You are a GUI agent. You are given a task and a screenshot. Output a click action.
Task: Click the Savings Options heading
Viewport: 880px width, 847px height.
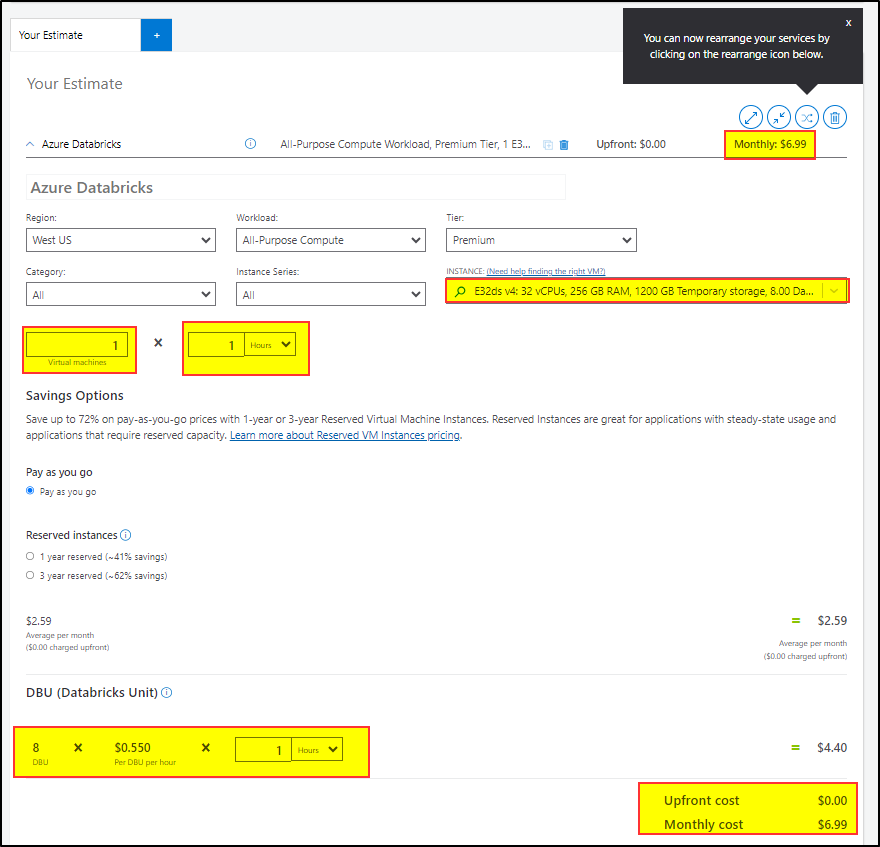(x=75, y=396)
